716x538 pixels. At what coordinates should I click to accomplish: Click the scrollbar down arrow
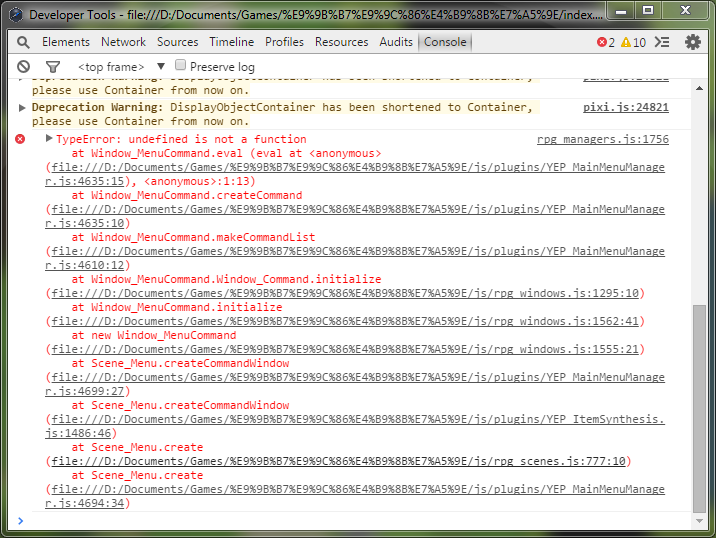coord(699,521)
